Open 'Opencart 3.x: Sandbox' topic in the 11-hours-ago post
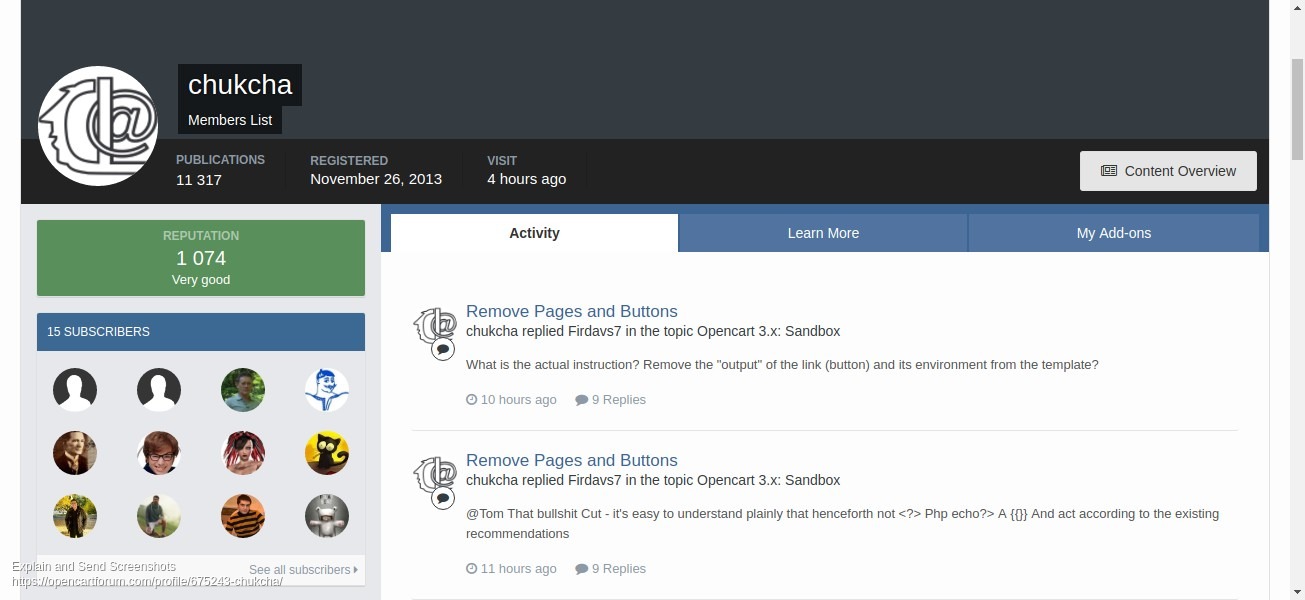1305x600 pixels. [x=768, y=480]
